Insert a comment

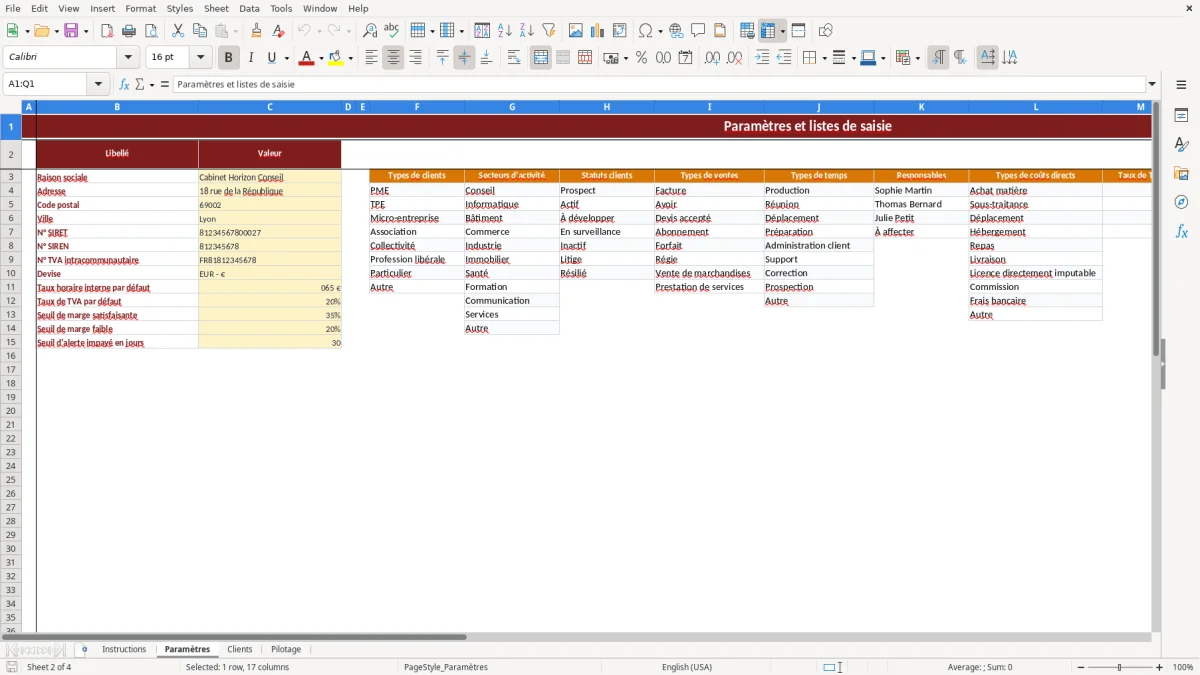point(698,31)
